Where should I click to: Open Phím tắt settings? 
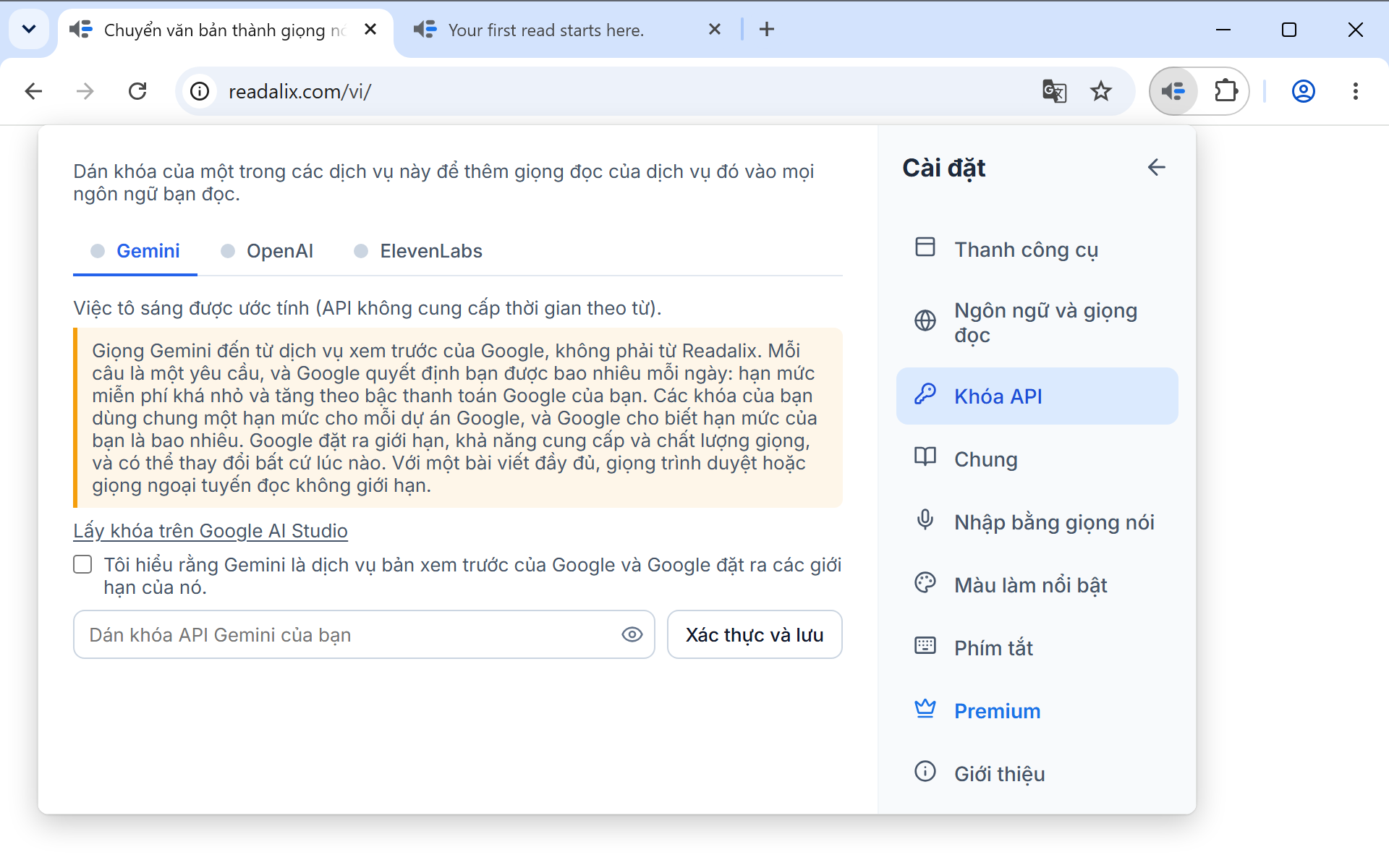click(x=1037, y=648)
